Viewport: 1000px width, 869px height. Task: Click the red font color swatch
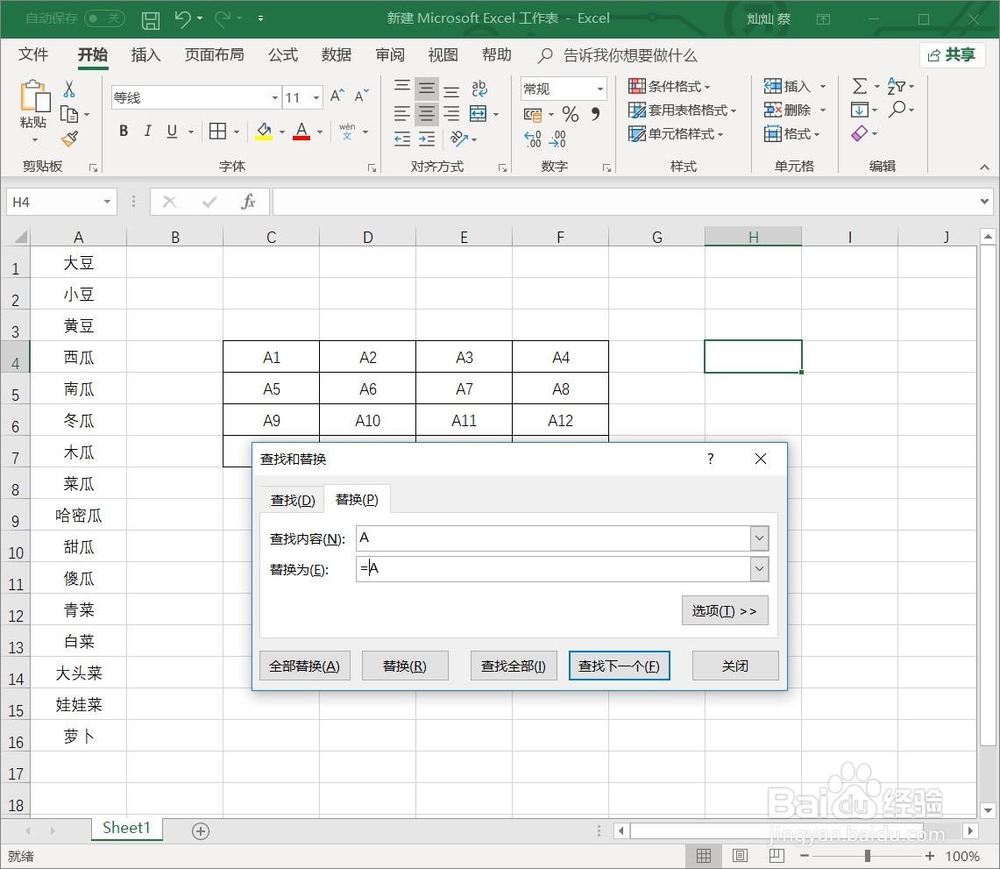(x=302, y=131)
